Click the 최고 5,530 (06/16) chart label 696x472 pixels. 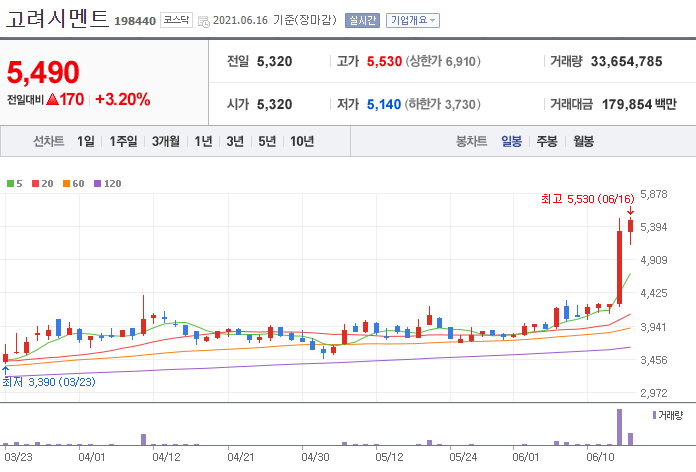click(588, 199)
